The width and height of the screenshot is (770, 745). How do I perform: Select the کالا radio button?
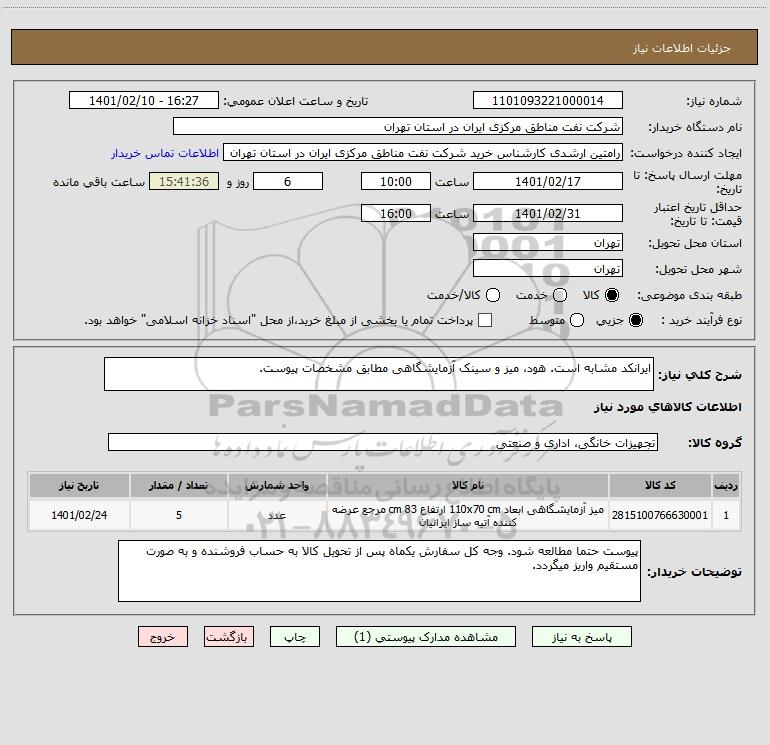point(612,295)
